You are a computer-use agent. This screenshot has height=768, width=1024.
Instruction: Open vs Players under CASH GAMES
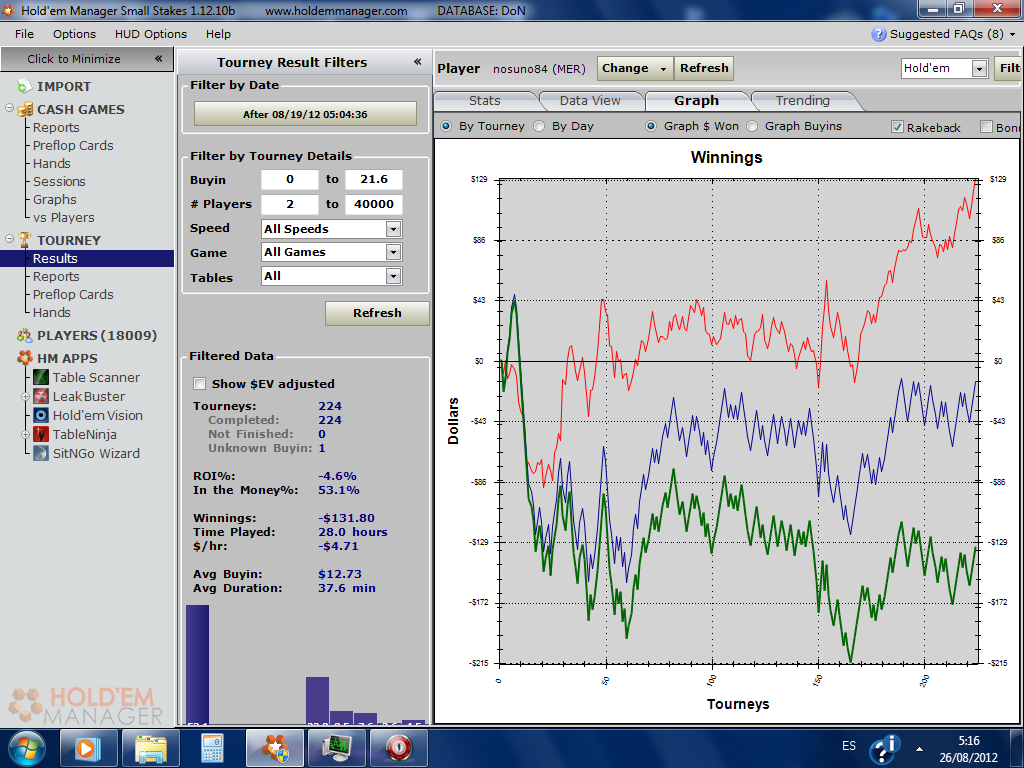click(x=64, y=217)
